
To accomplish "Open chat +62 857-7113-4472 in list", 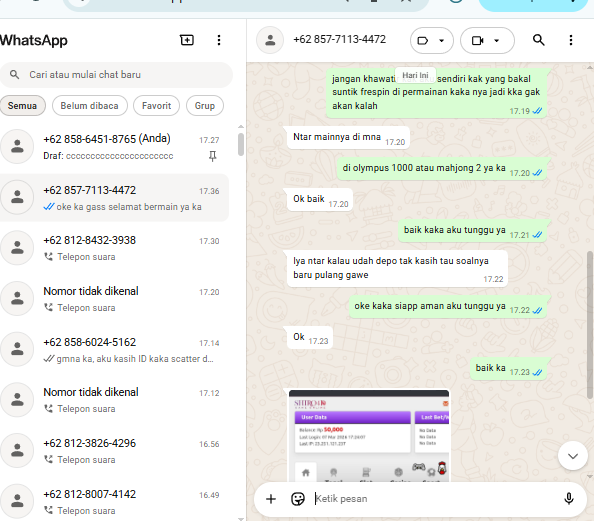I will pos(114,198).
